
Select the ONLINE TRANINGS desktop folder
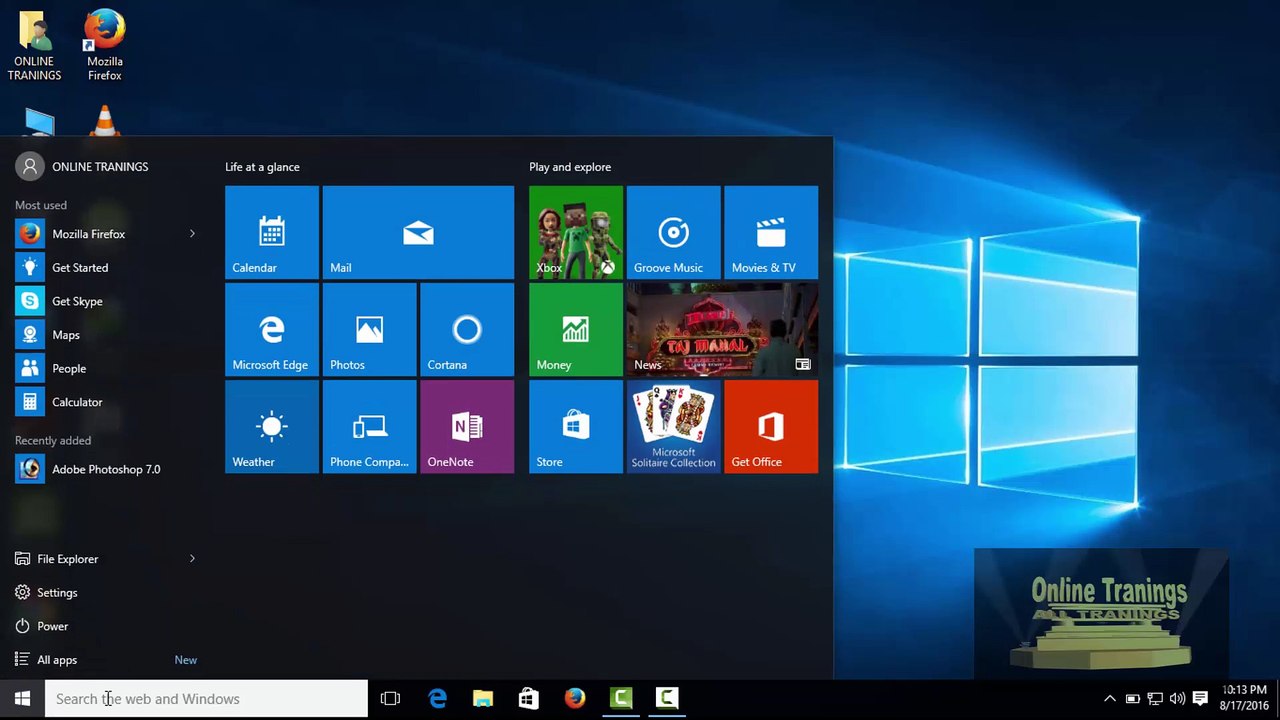[35, 46]
